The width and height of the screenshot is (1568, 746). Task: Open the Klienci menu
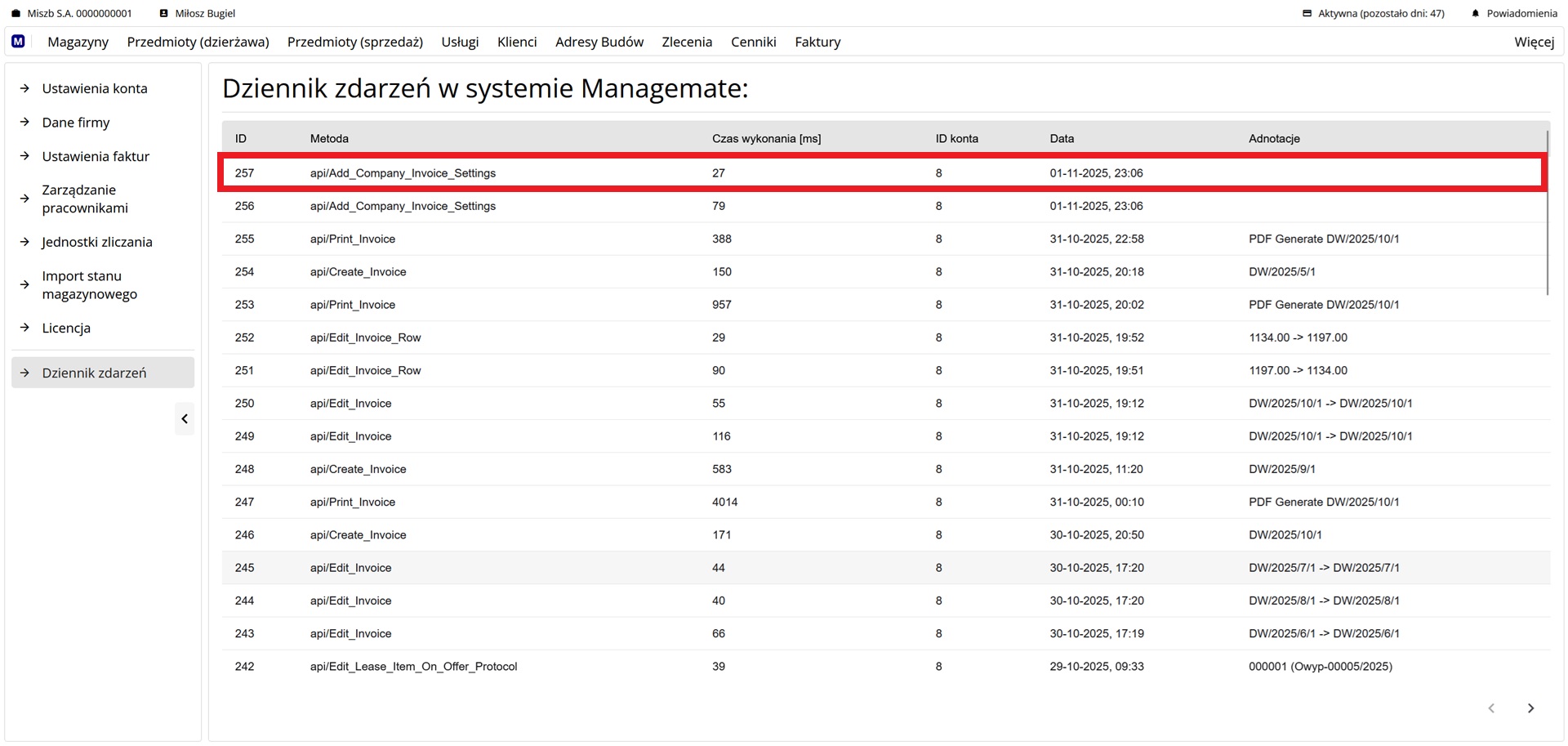(x=517, y=42)
